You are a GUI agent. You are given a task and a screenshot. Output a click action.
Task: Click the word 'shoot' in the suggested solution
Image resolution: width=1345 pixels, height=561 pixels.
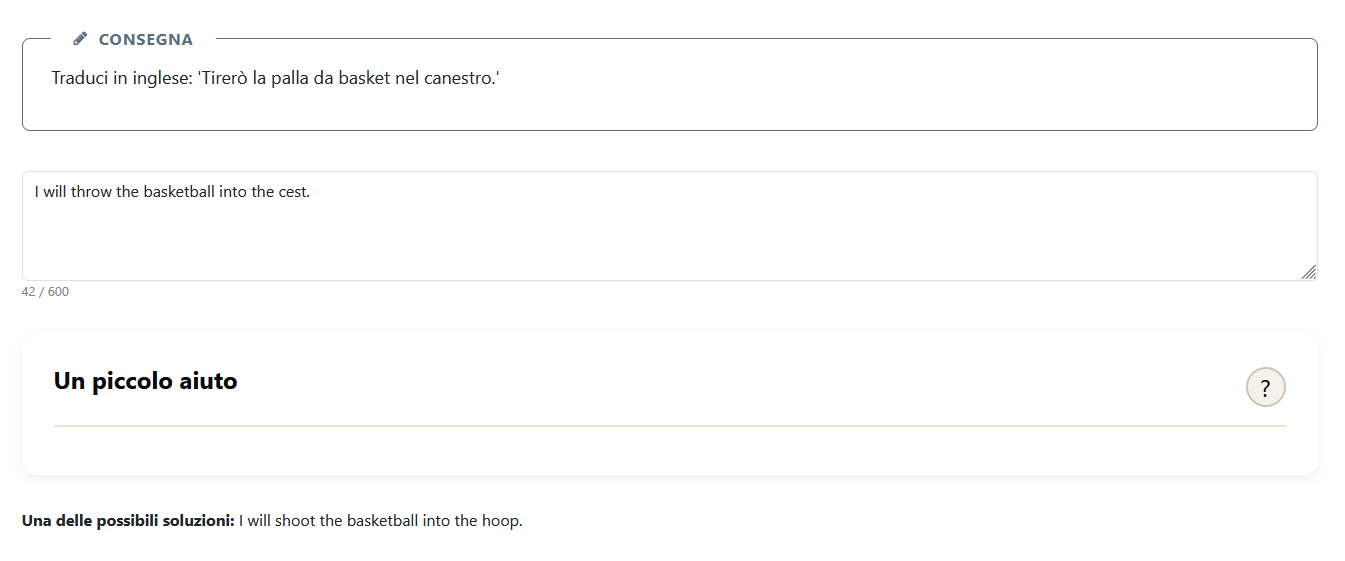[x=295, y=521]
